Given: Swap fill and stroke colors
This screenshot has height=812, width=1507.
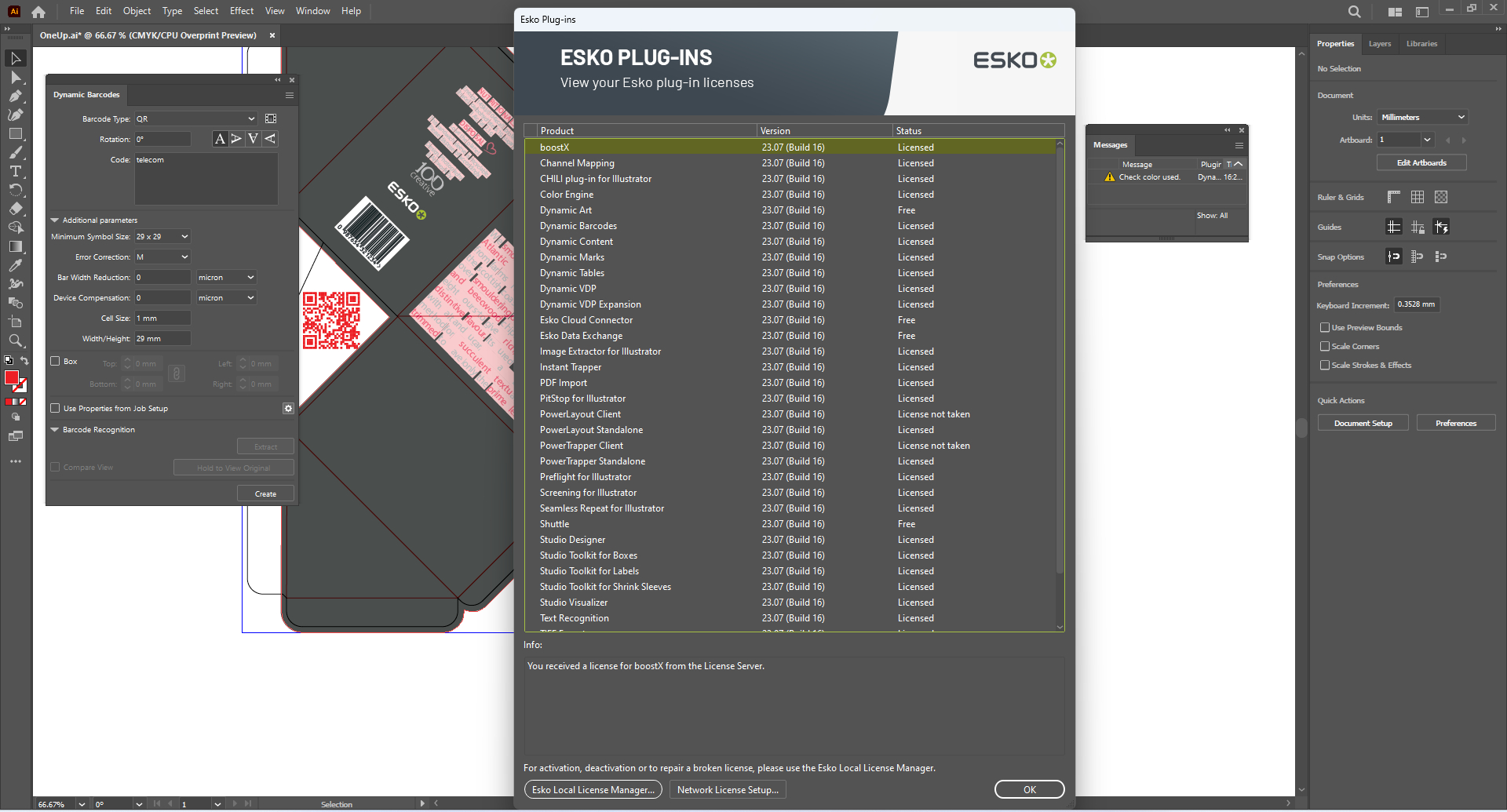Looking at the screenshot, I should coord(24,361).
